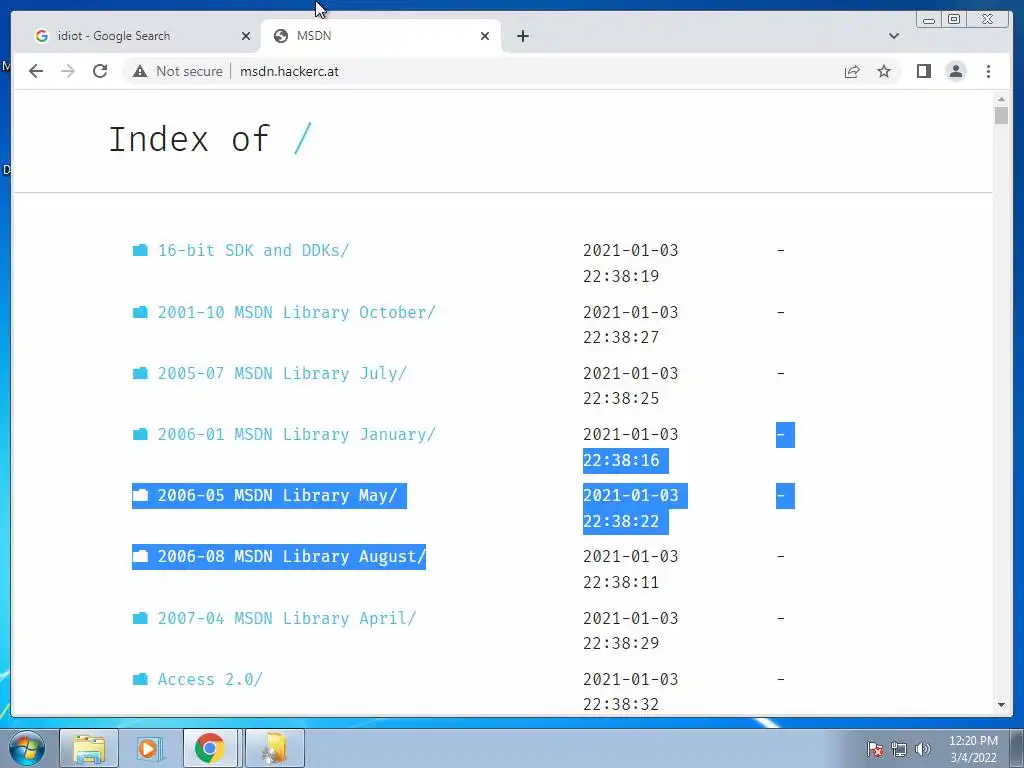Image resolution: width=1024 pixels, height=768 pixels.
Task: Click the Not secure warning icon
Action: click(140, 71)
